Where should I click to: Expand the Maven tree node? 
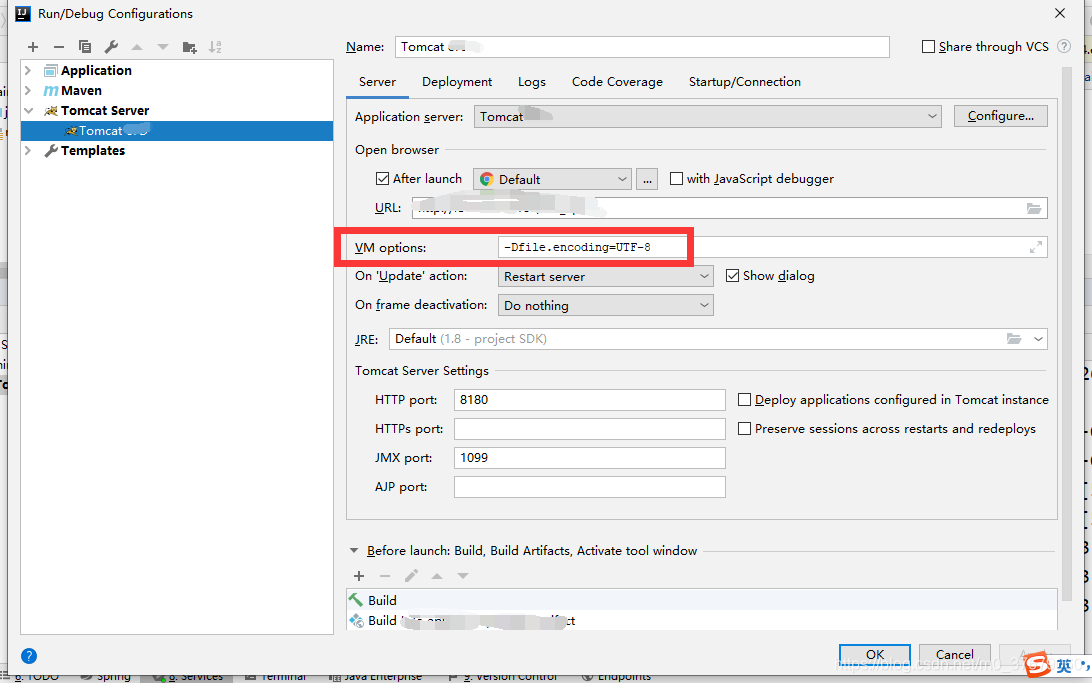pos(28,91)
